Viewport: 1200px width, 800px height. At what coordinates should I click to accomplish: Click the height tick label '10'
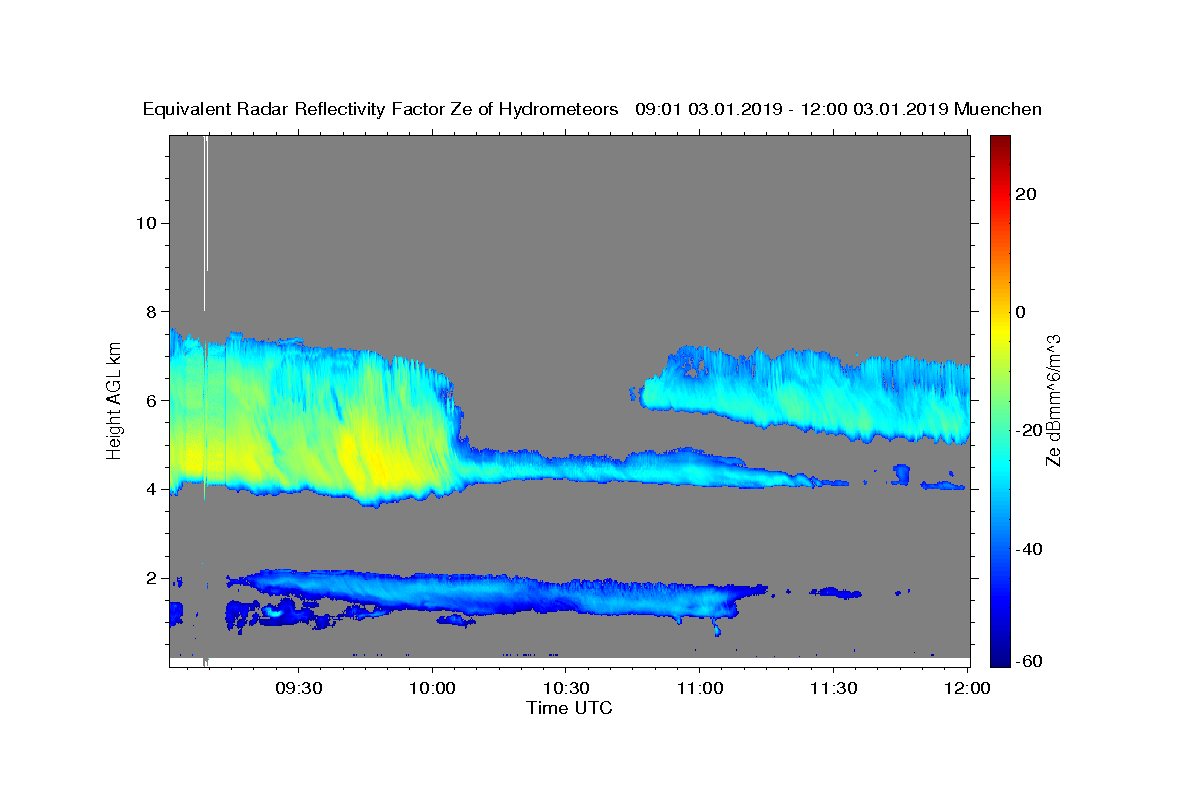pyautogui.click(x=145, y=223)
